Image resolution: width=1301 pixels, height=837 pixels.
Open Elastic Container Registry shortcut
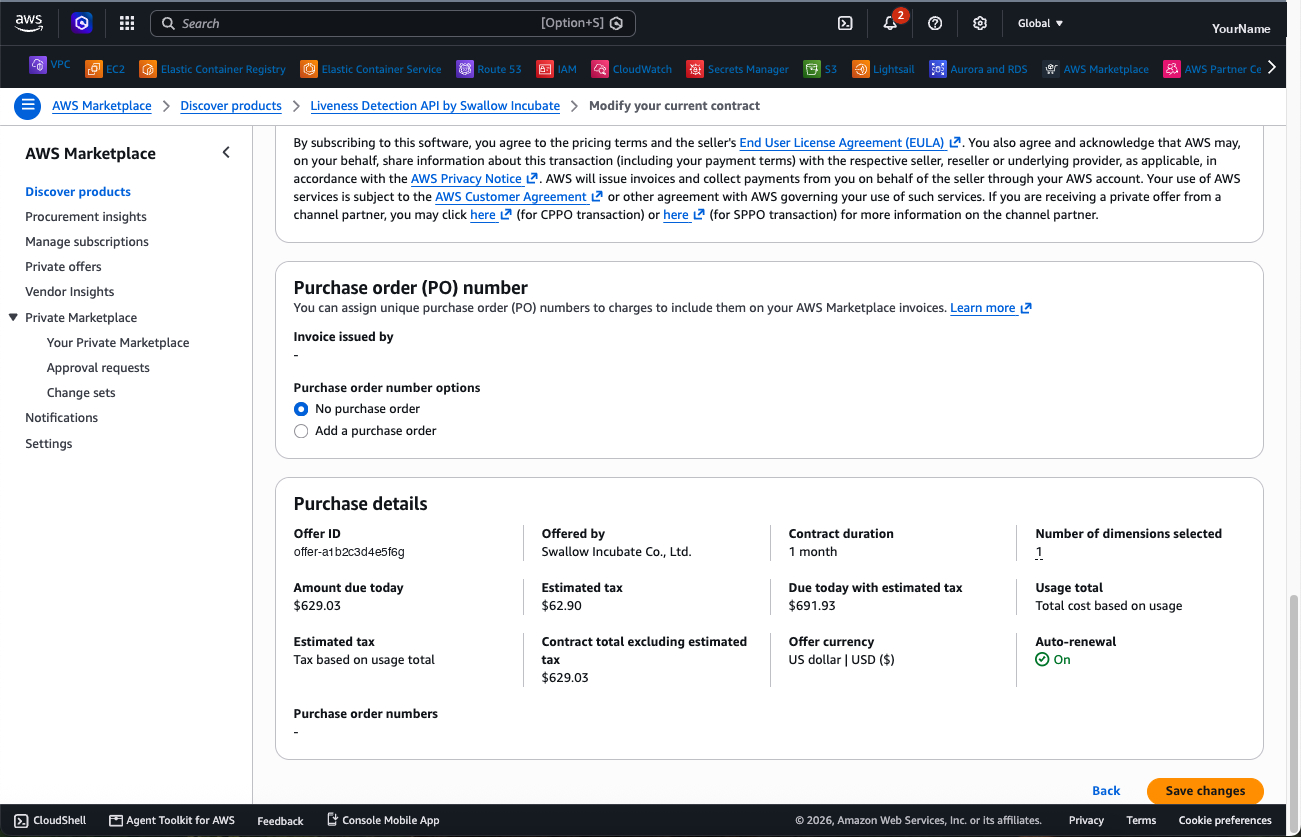pyautogui.click(x=213, y=69)
